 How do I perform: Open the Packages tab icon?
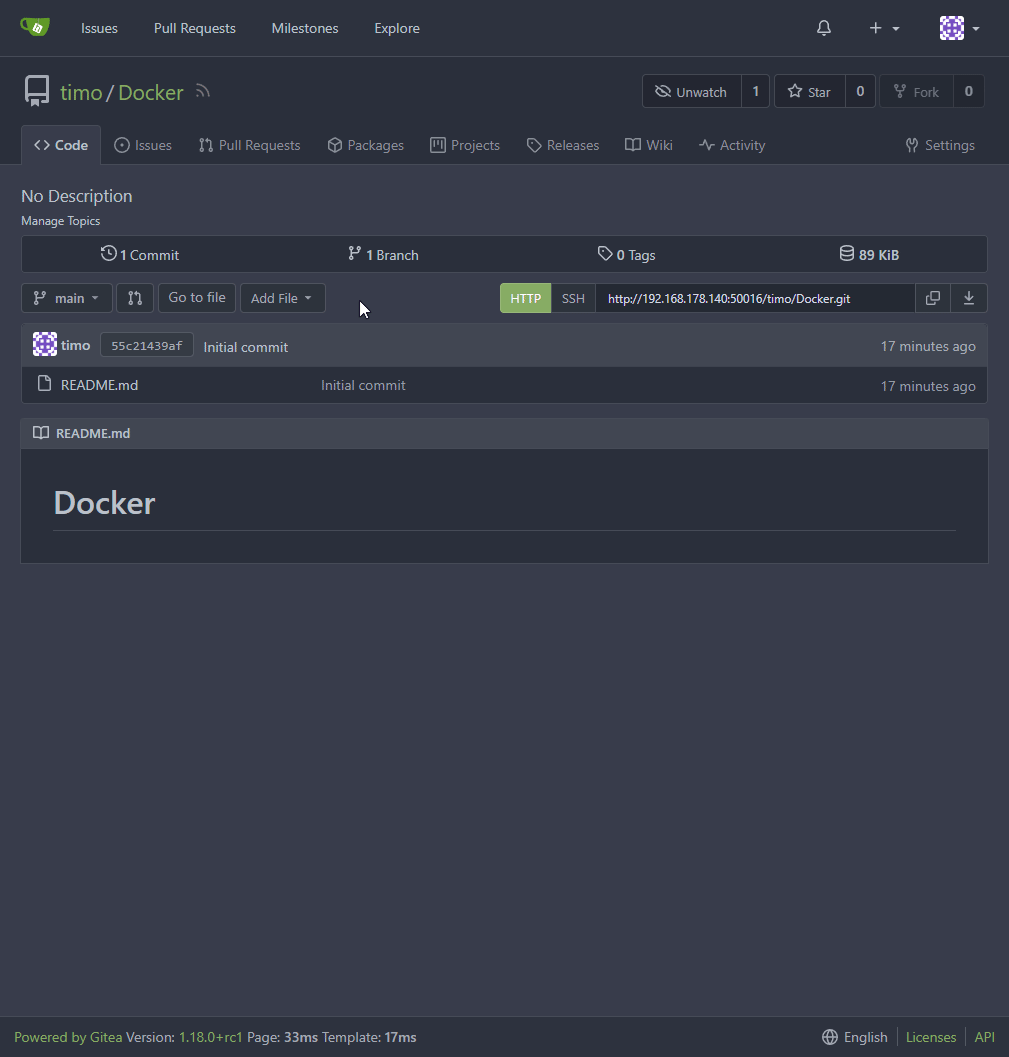click(334, 145)
